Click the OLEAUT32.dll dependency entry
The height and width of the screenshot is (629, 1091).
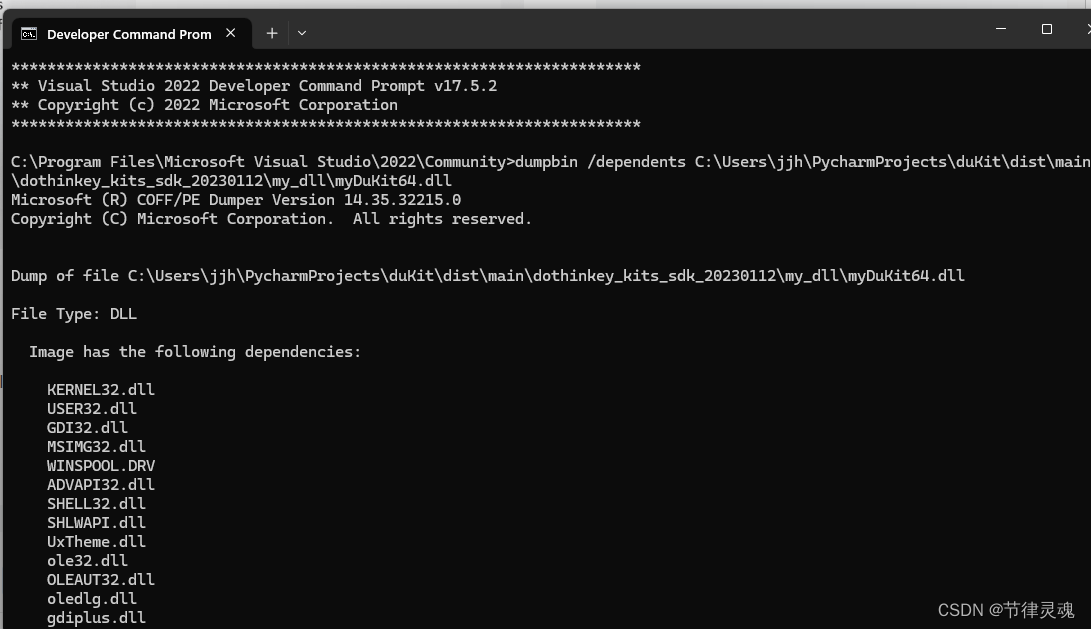point(101,579)
